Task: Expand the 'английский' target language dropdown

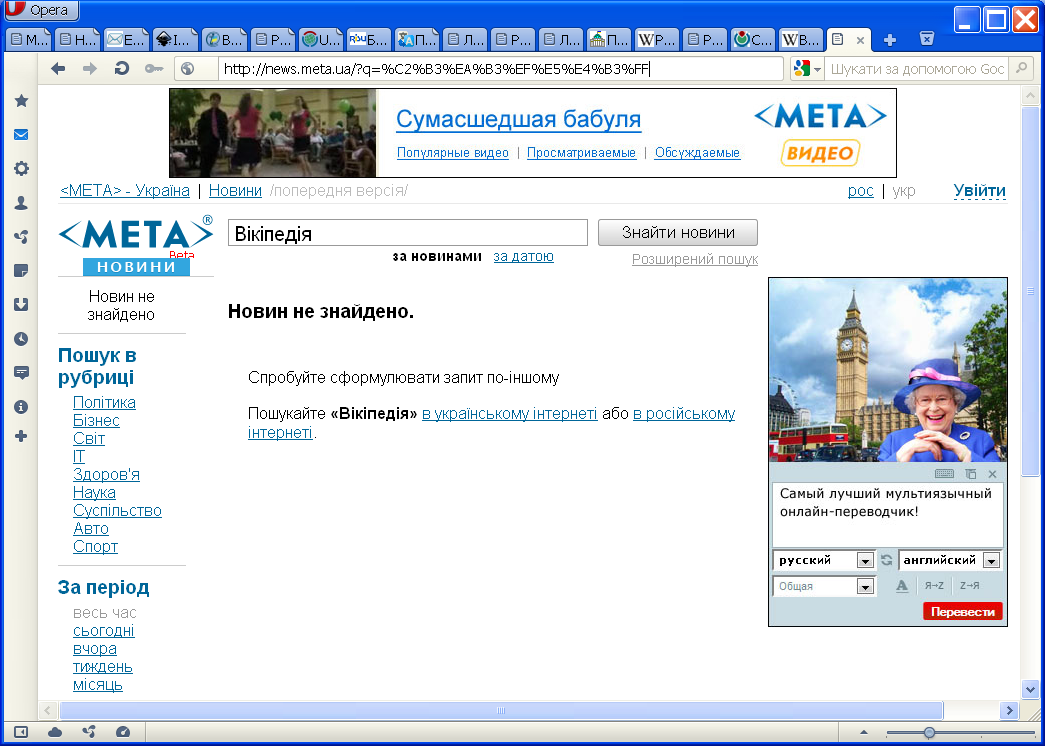Action: (x=991, y=561)
